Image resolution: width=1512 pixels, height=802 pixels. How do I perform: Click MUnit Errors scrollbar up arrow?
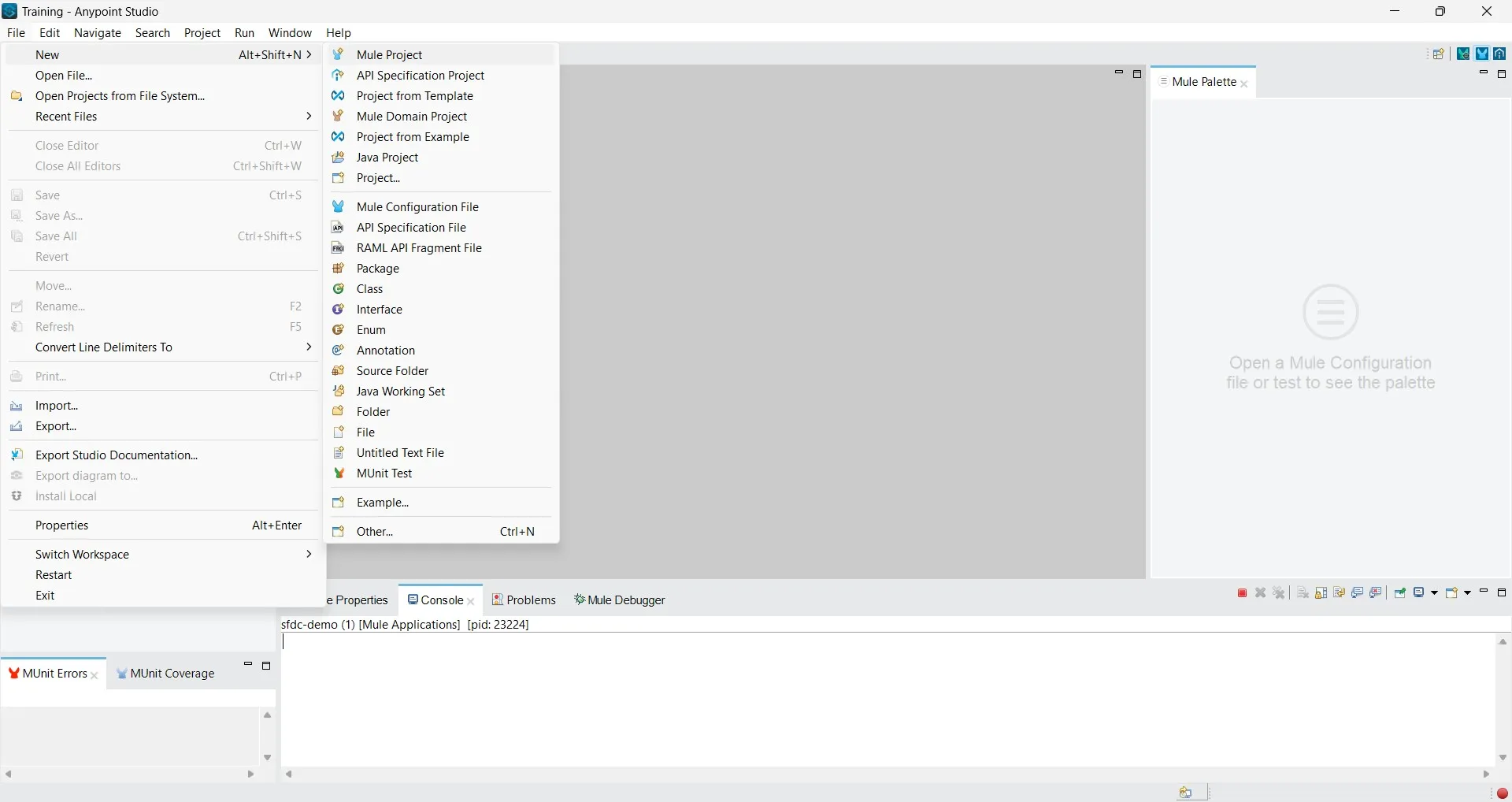pos(267,715)
